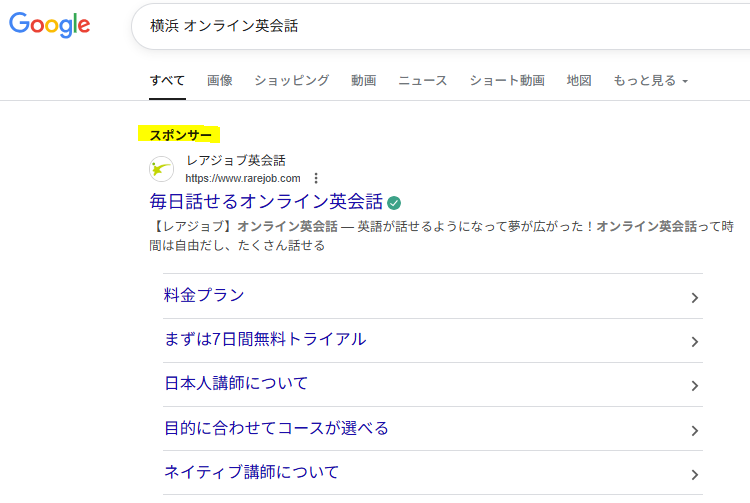Open the 目的に合わせてコースが選べる sitelink
This screenshot has width=750, height=503.
[x=276, y=428]
